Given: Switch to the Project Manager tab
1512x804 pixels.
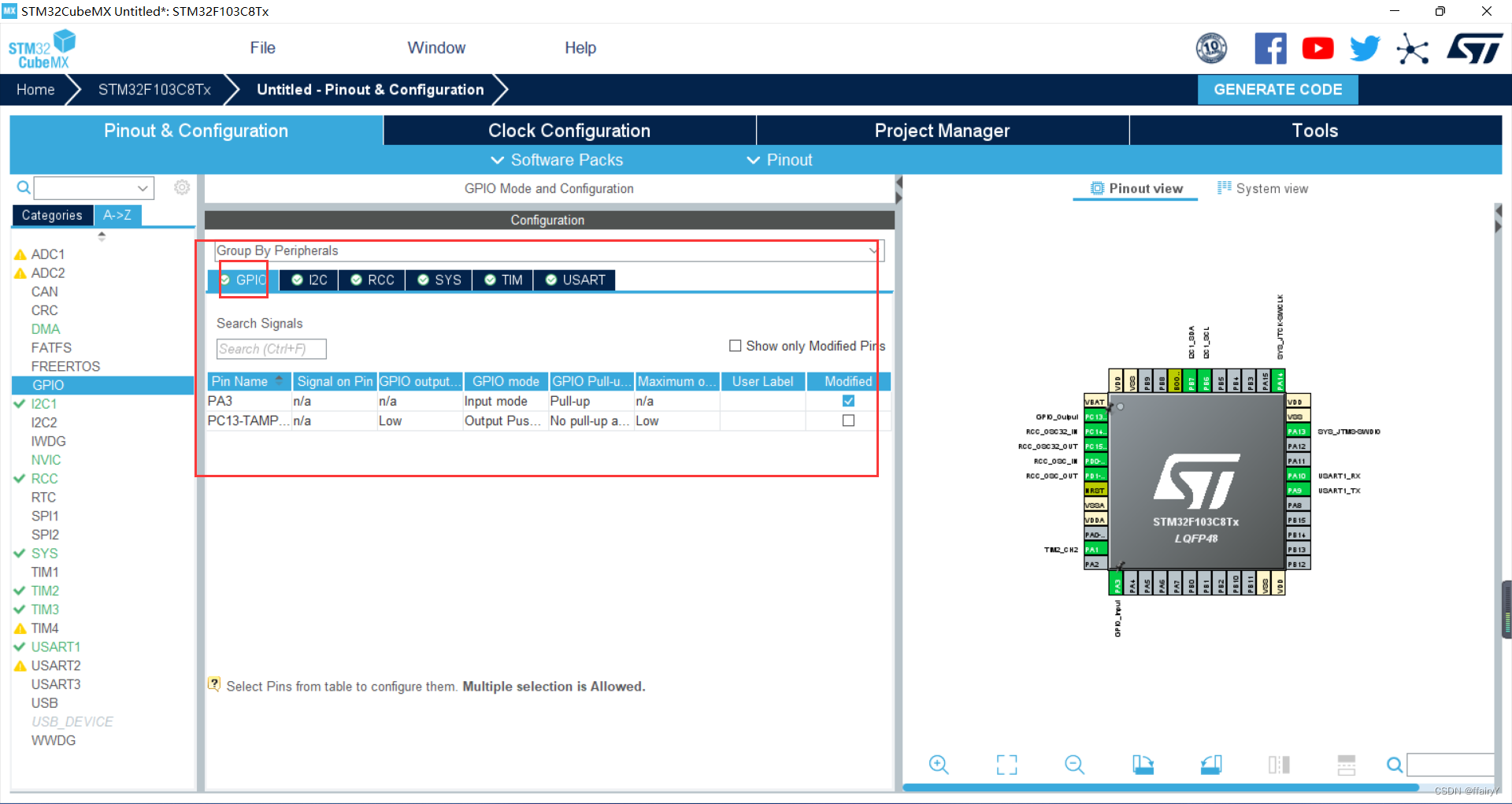Looking at the screenshot, I should click(943, 131).
